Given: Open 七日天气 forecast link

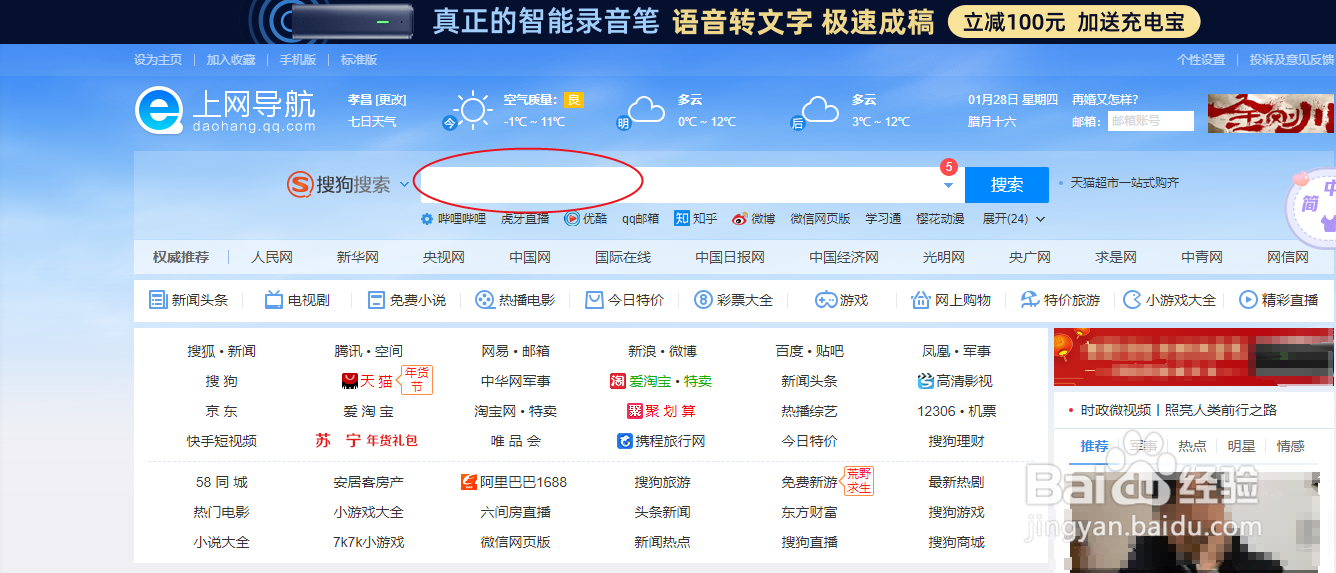Looking at the screenshot, I should [372, 122].
